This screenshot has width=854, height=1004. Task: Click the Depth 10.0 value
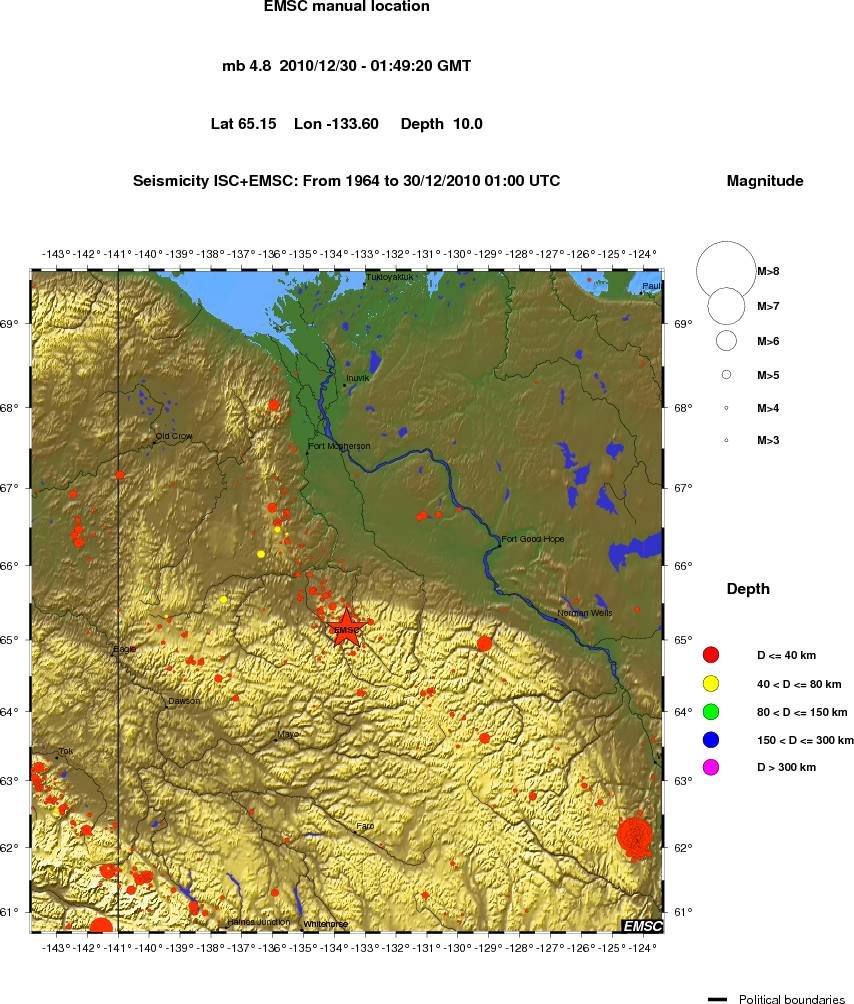pos(442,124)
